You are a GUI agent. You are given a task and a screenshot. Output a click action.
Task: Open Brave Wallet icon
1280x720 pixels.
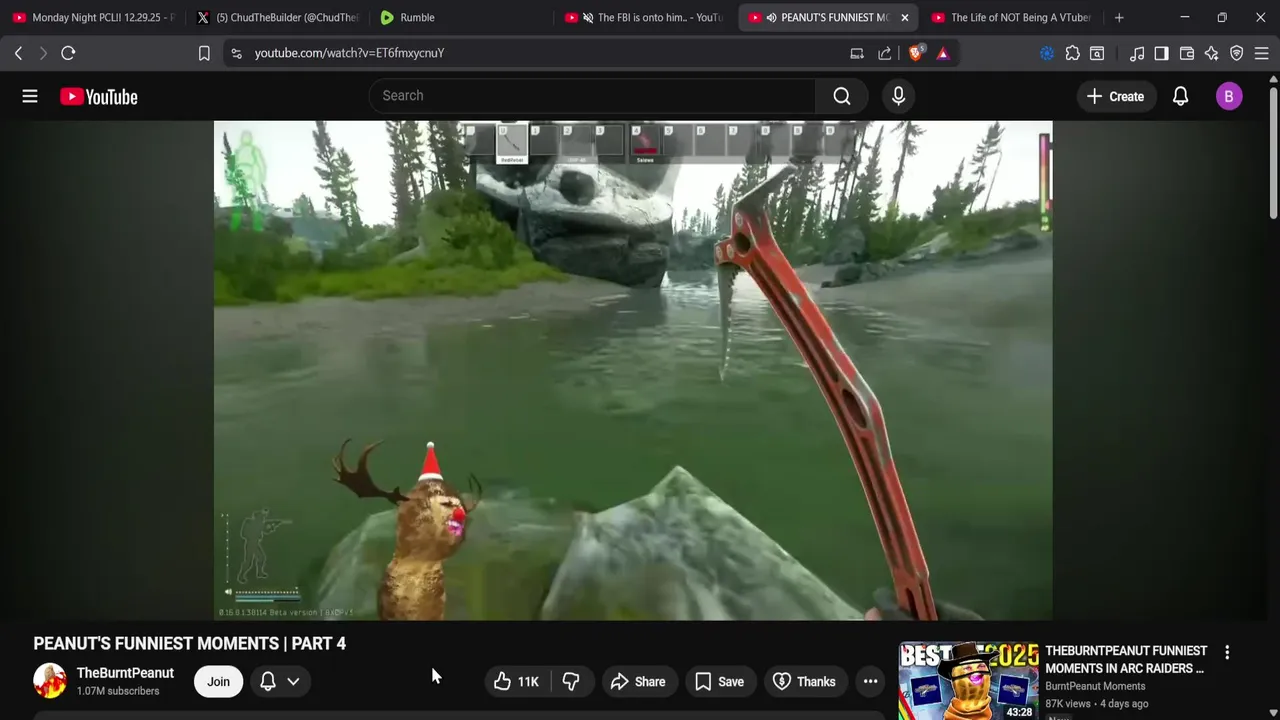pos(1187,53)
